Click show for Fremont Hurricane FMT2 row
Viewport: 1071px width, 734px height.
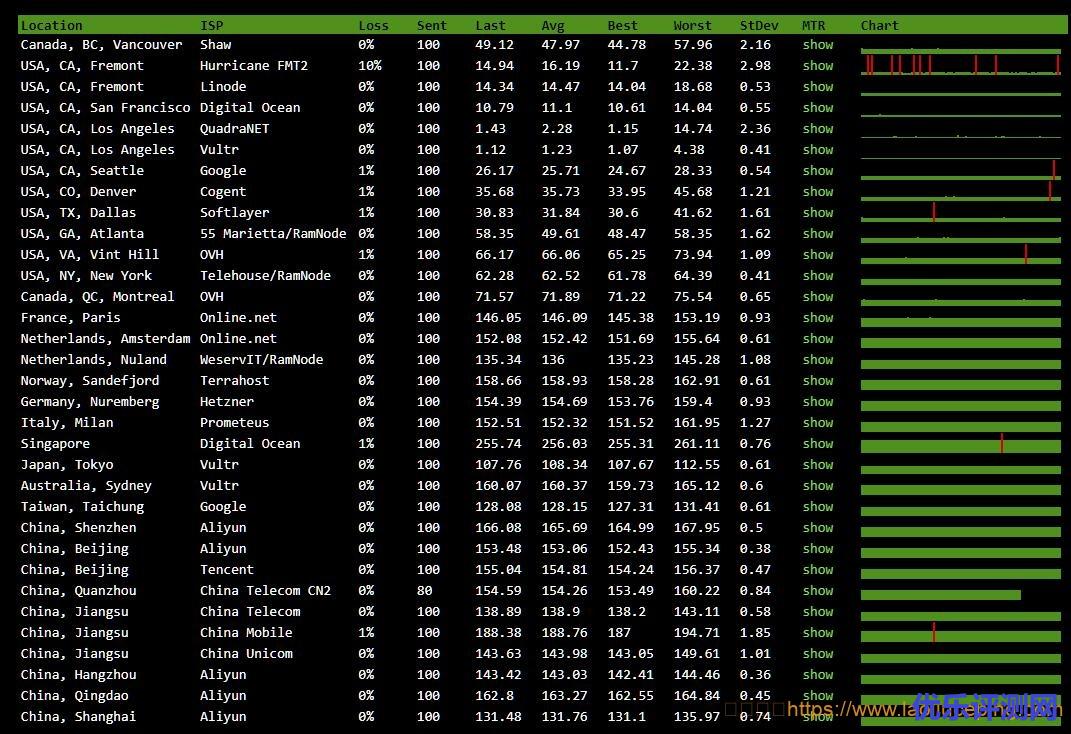(x=817, y=66)
